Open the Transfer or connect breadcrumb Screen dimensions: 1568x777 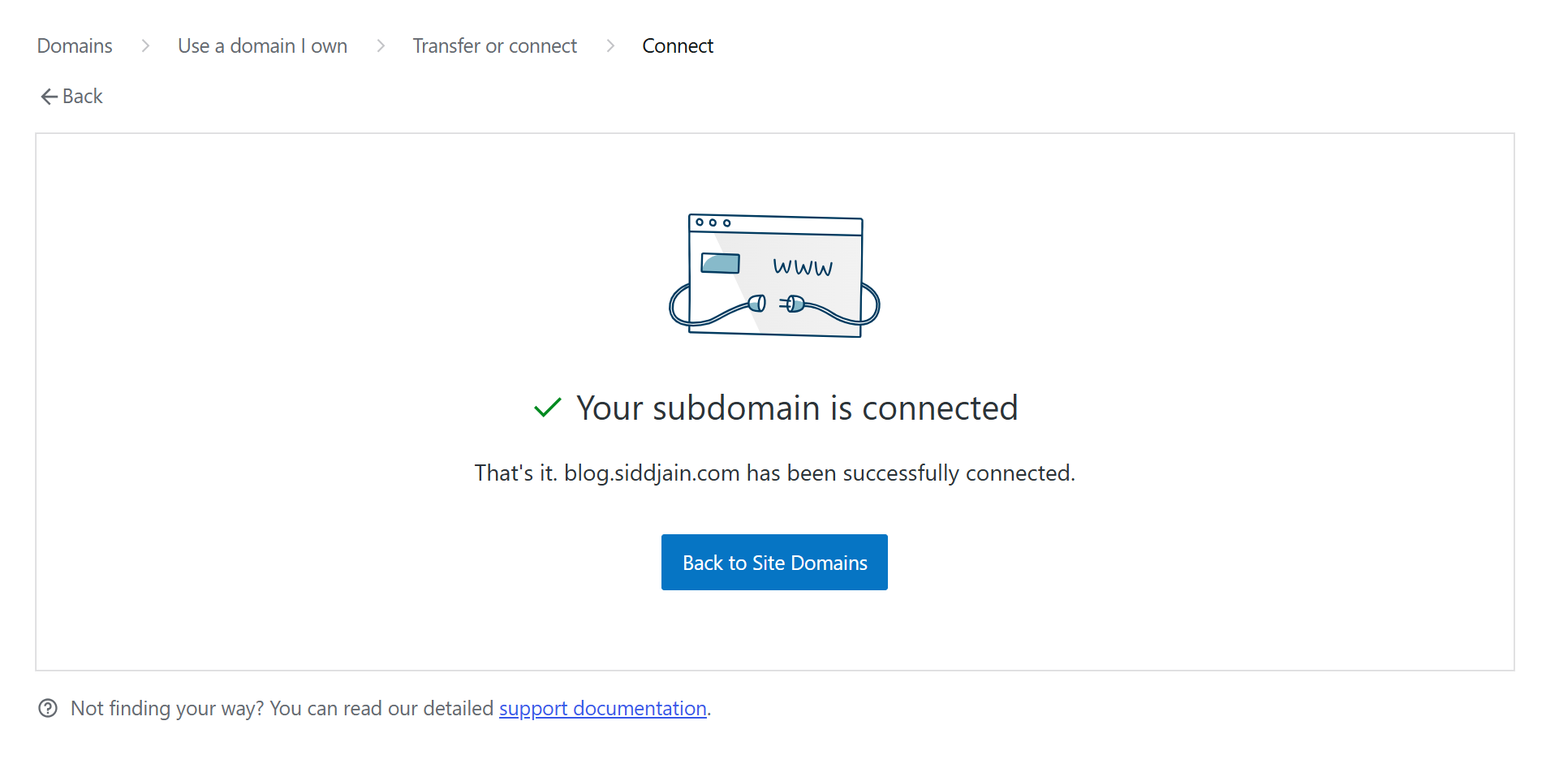point(494,46)
